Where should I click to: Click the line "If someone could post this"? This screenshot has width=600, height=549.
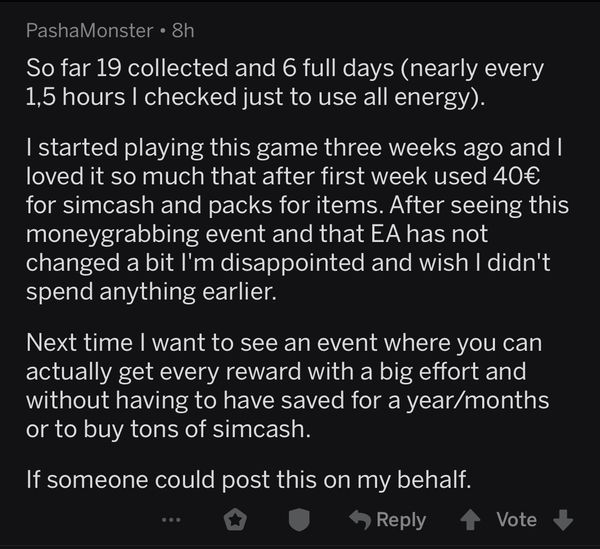pyautogui.click(x=249, y=482)
